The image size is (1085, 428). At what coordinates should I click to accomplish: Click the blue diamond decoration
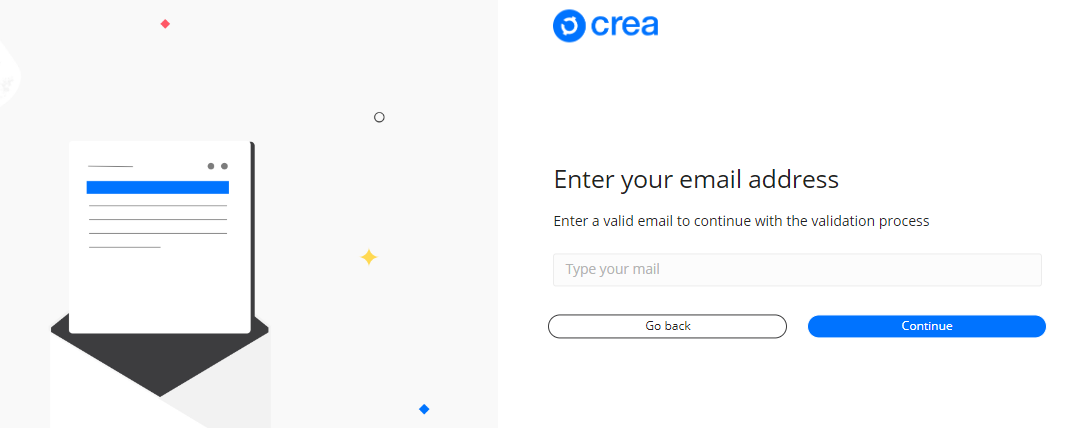coord(424,409)
